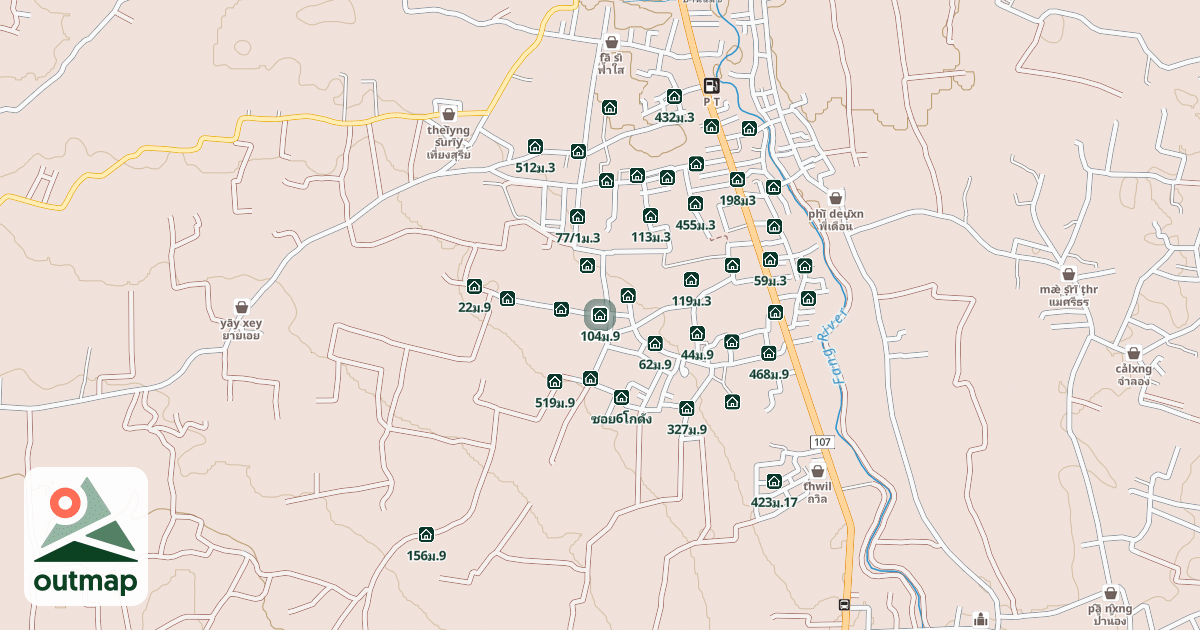This screenshot has height=630, width=1200.
Task: Select the house marker labeled 423ม.17
Action: coord(774,481)
